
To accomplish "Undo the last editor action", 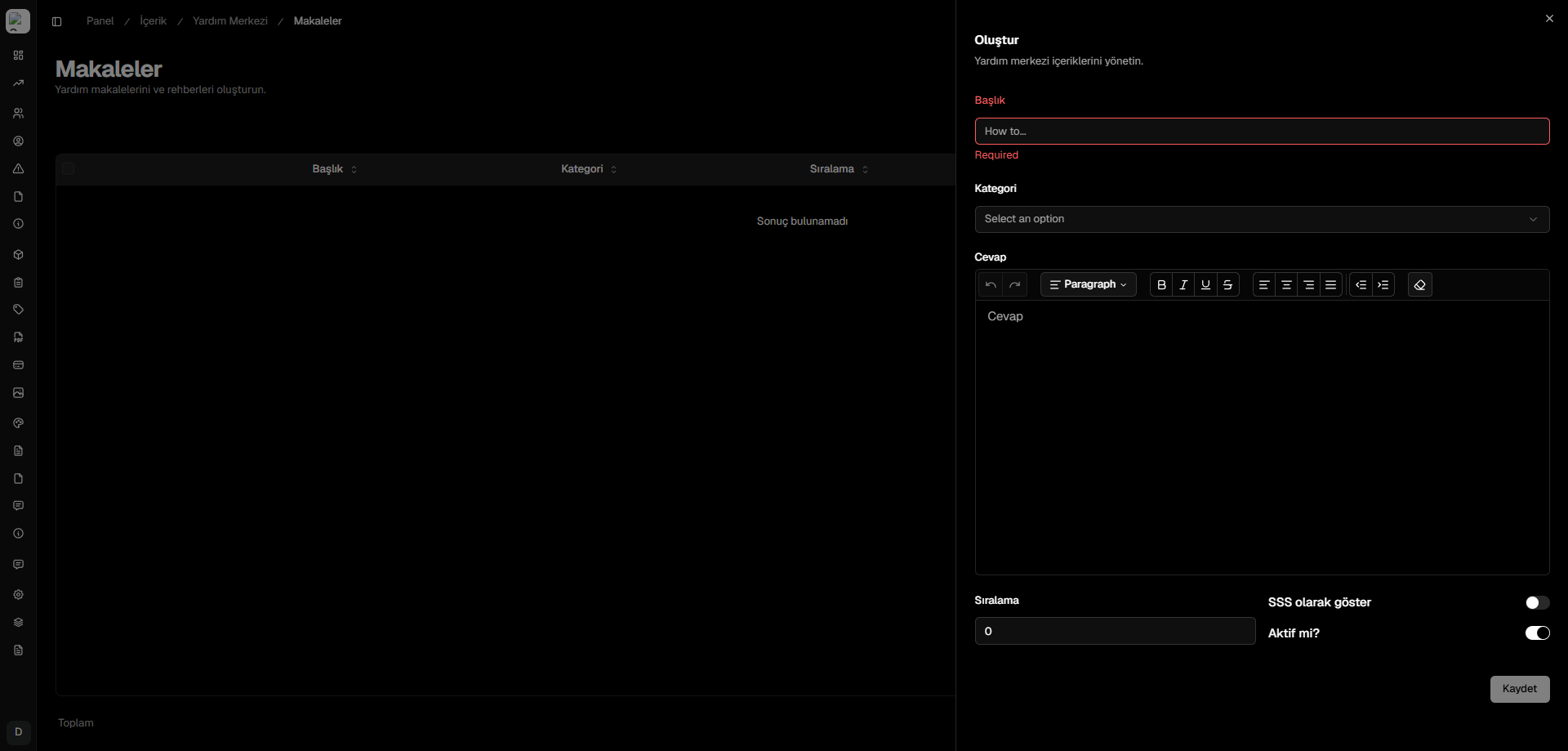I will [991, 284].
